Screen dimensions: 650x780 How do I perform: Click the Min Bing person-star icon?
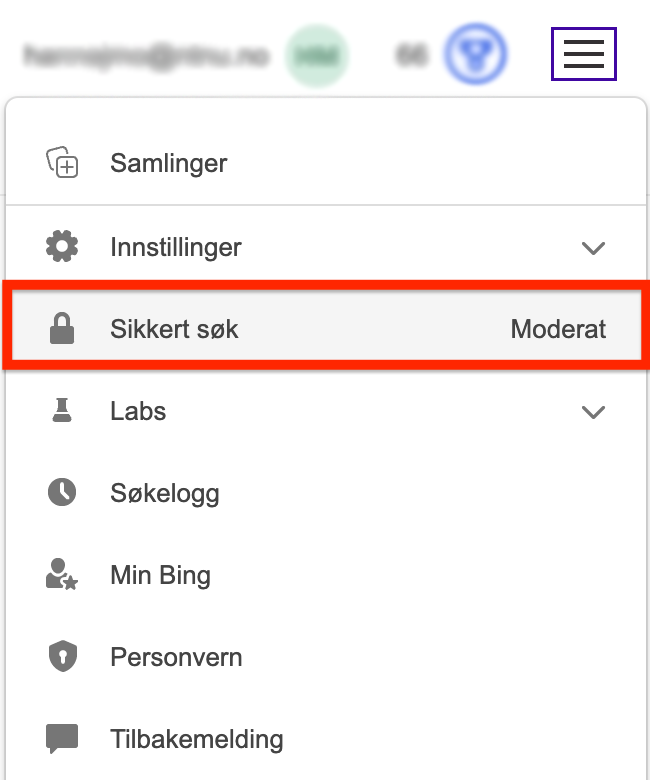point(62,575)
